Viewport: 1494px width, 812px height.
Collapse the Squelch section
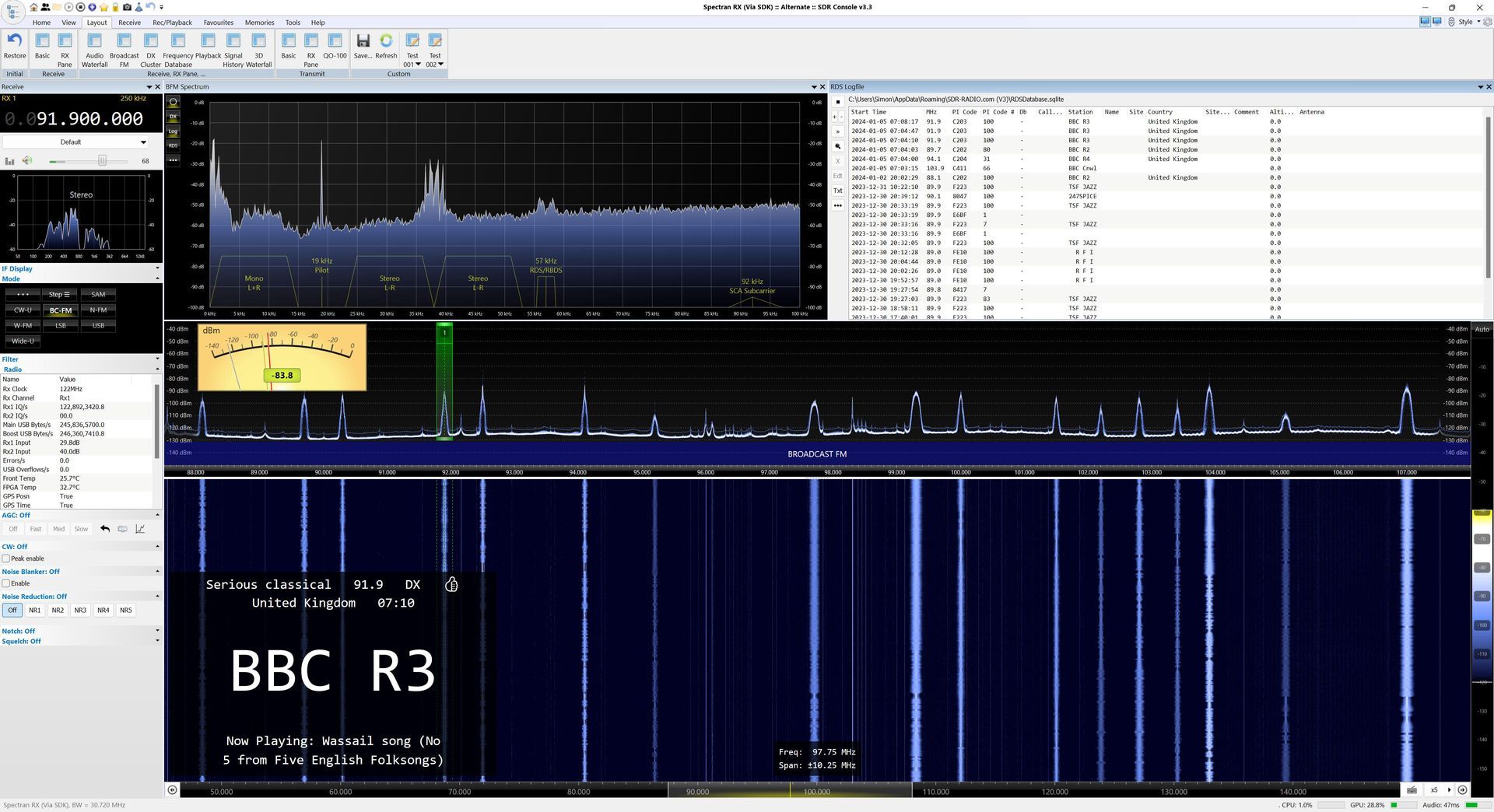157,642
